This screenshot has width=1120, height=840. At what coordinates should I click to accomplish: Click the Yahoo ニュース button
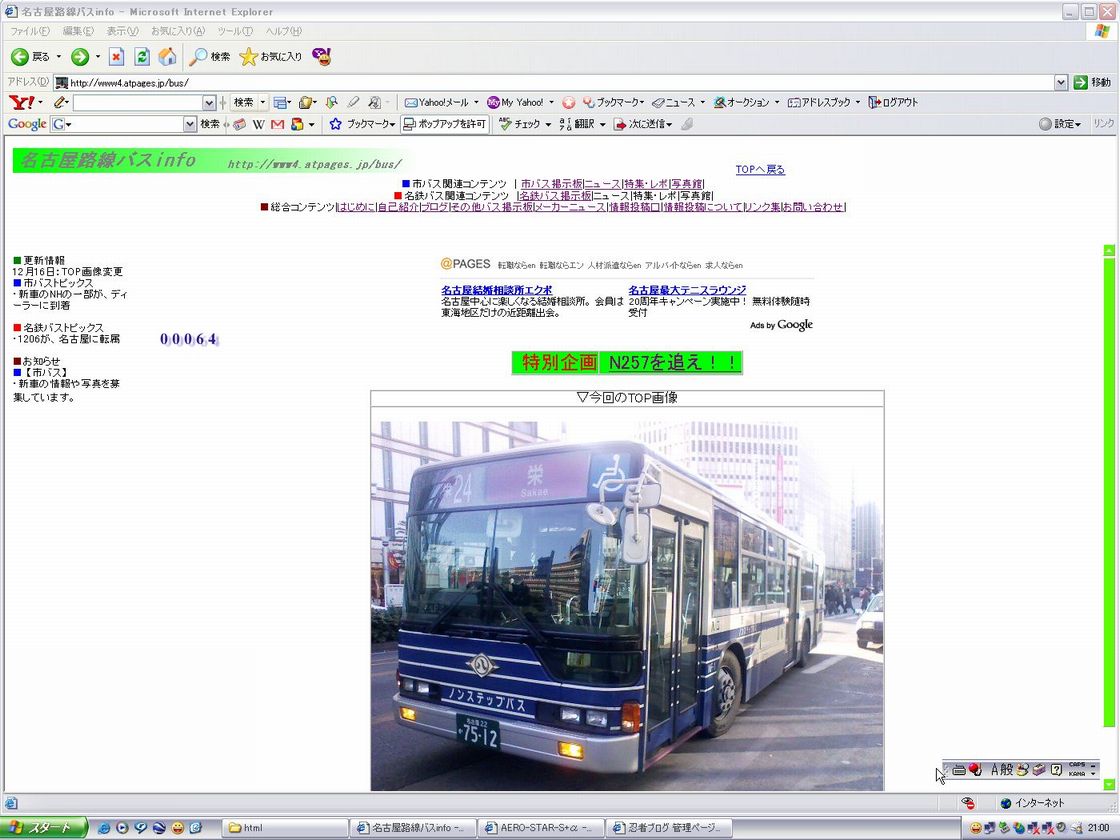[674, 102]
